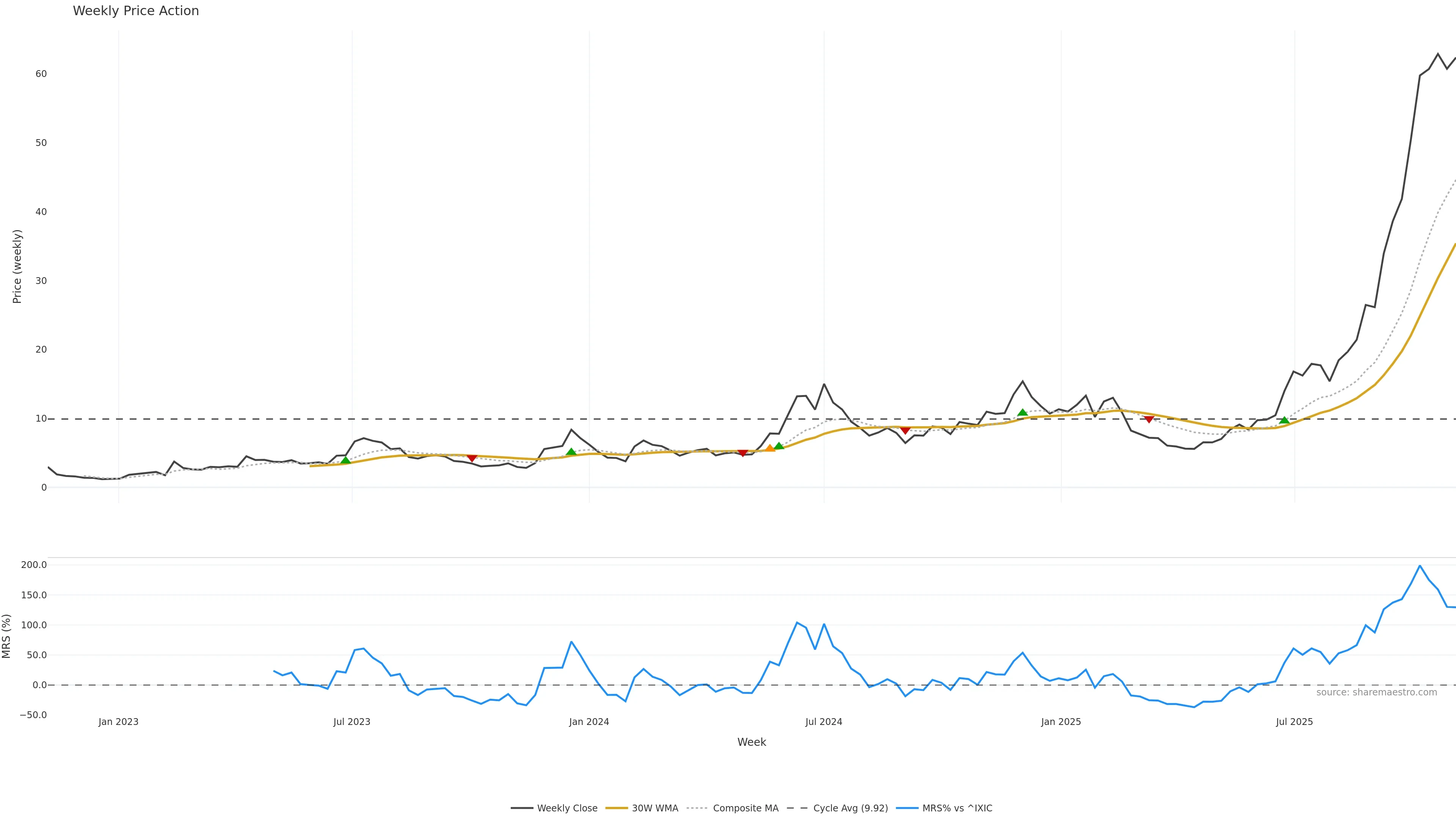The image size is (1456, 819).
Task: Click the green triangle just before Jul 2025
Action: click(x=1284, y=420)
